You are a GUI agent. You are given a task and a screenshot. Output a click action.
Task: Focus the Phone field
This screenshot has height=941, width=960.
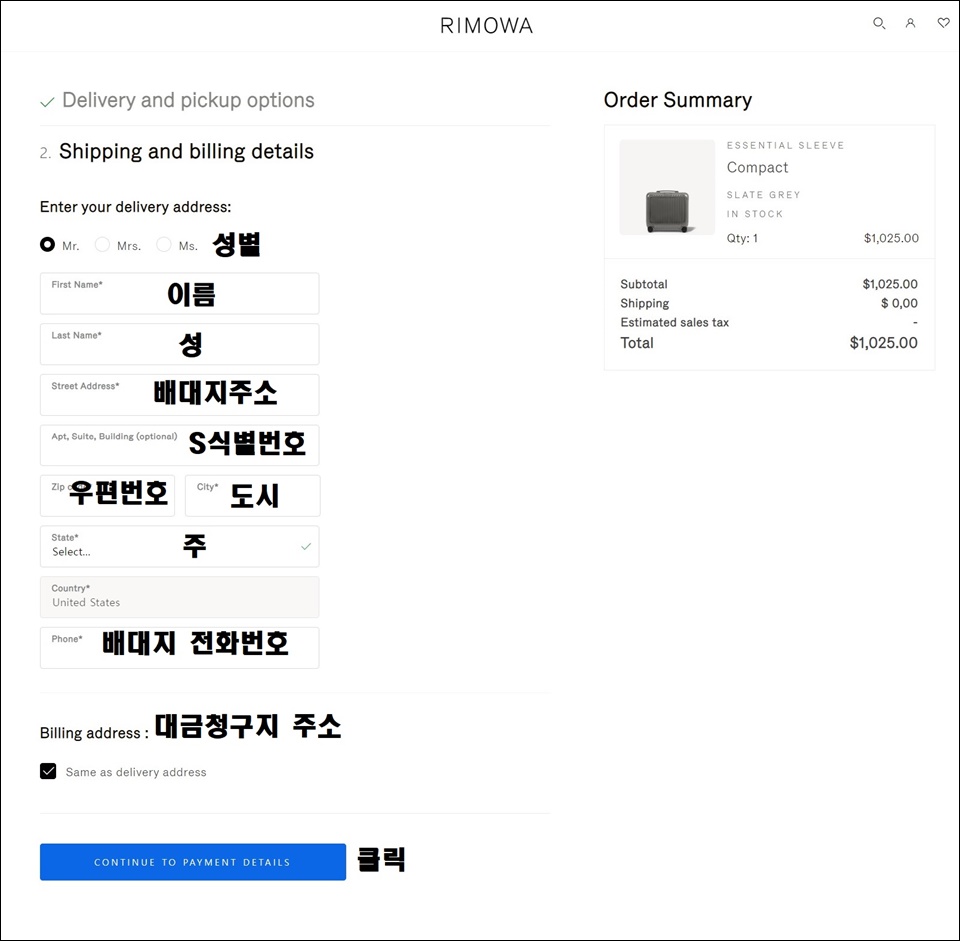click(x=179, y=648)
